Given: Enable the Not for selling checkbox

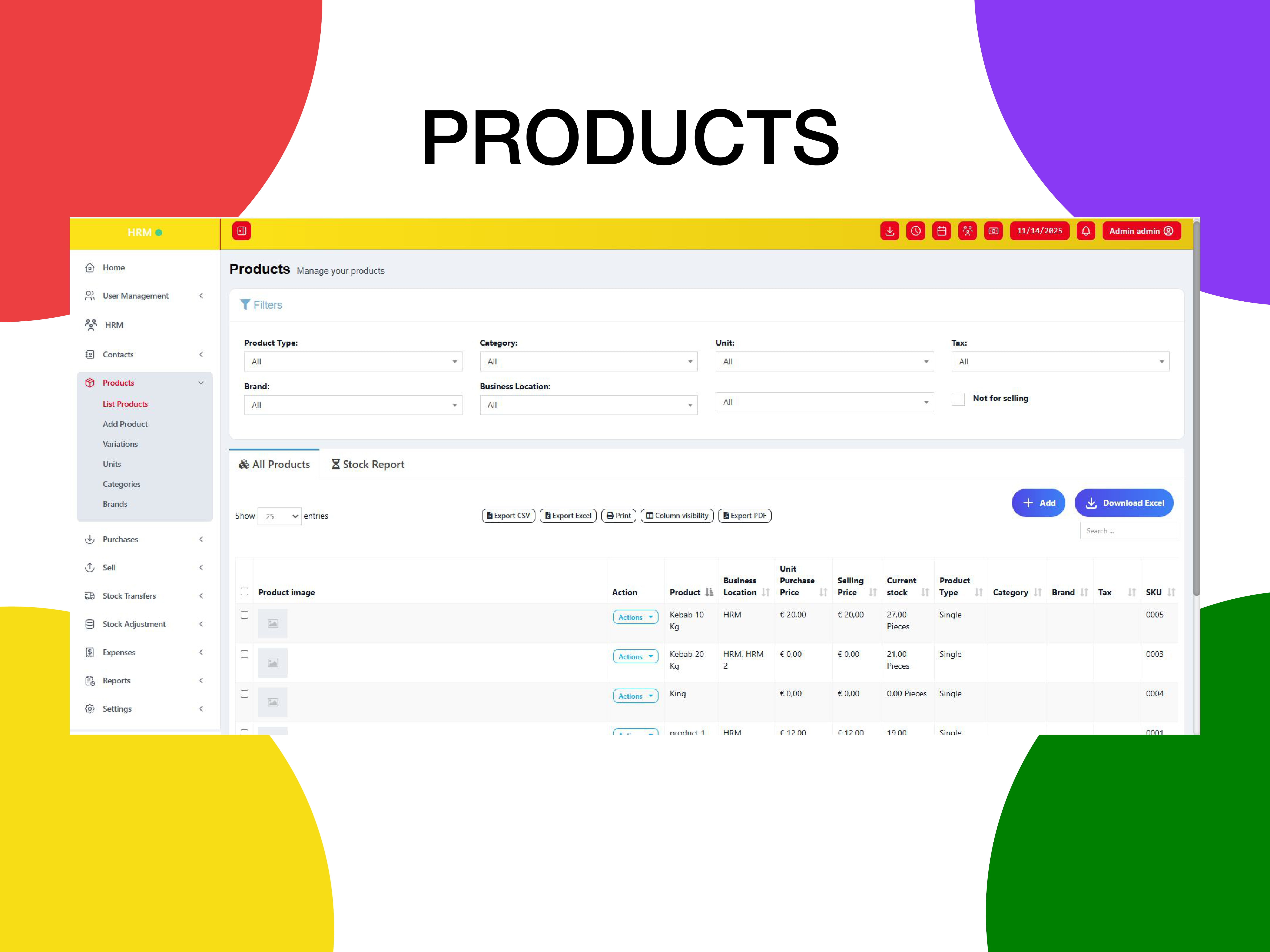Looking at the screenshot, I should (x=958, y=399).
